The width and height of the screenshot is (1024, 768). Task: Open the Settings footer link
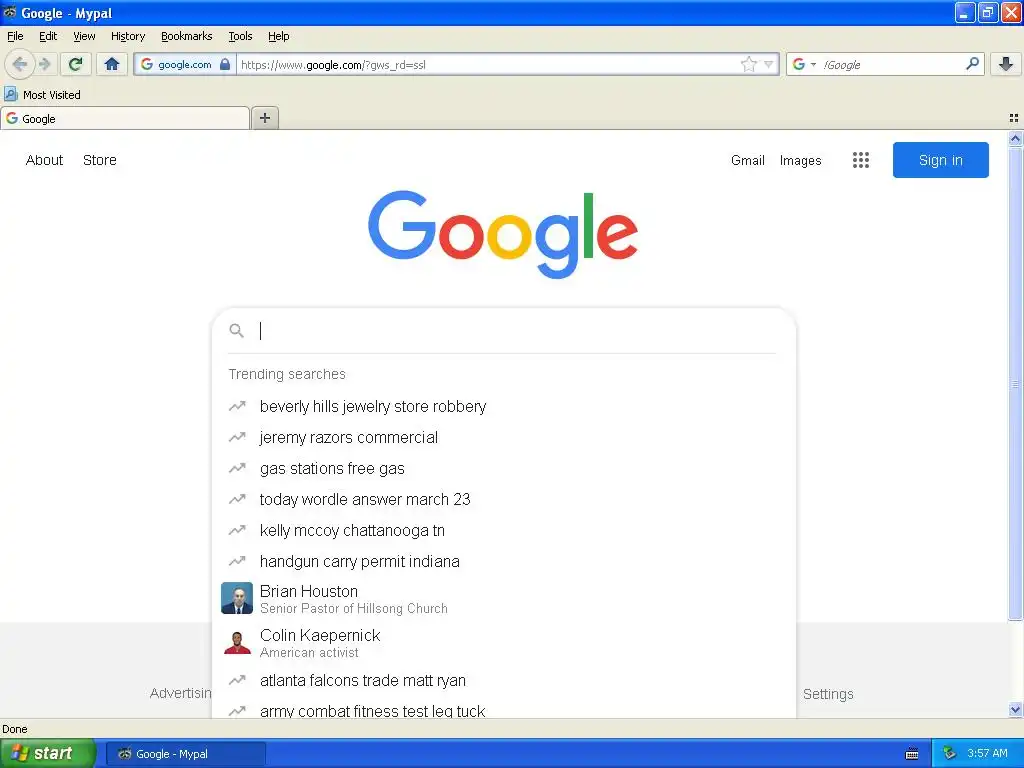(x=828, y=694)
